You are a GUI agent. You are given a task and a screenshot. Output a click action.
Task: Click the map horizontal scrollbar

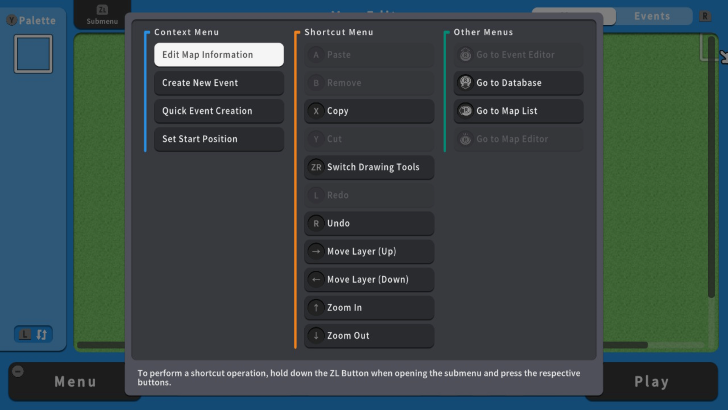[362, 345]
